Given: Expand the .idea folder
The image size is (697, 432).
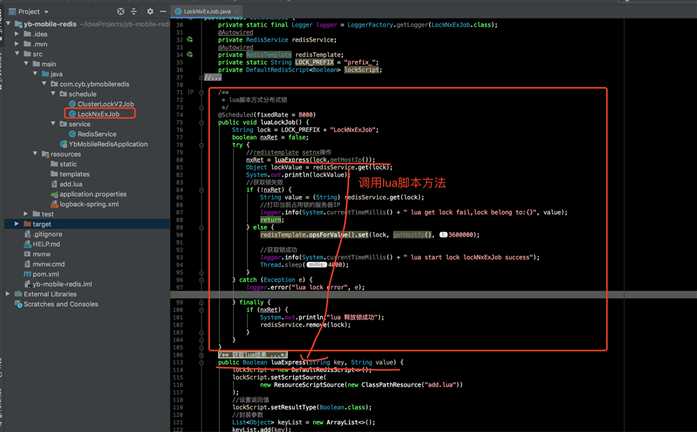Looking at the screenshot, I should coord(16,34).
